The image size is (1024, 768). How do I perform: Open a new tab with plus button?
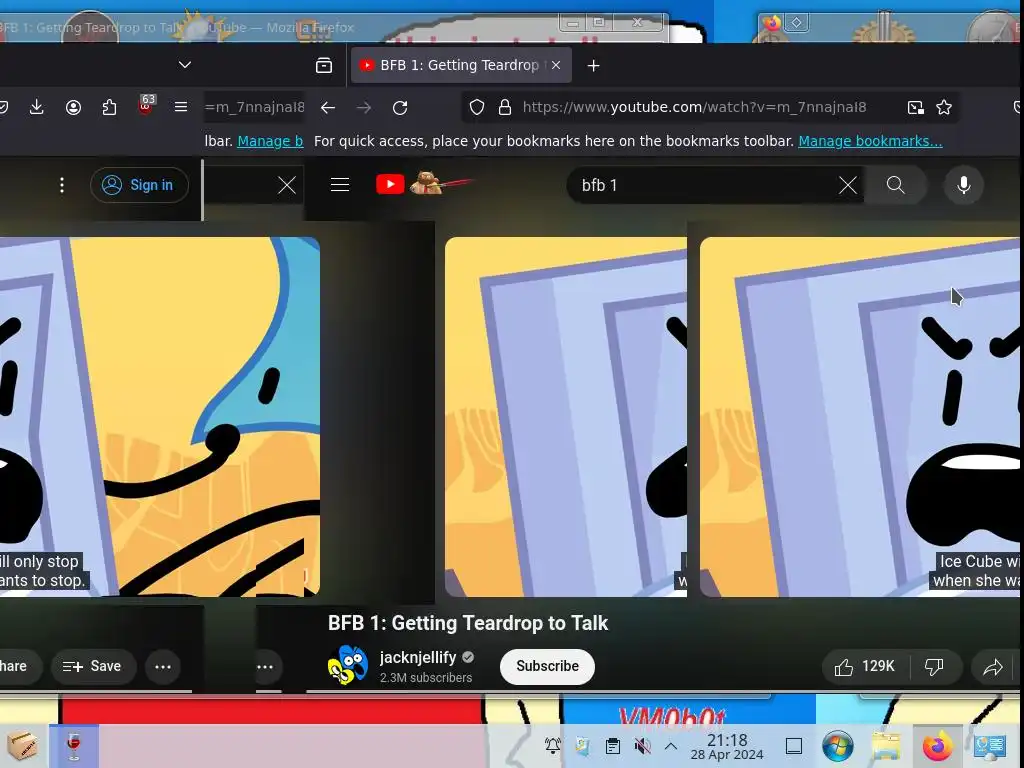coord(593,65)
